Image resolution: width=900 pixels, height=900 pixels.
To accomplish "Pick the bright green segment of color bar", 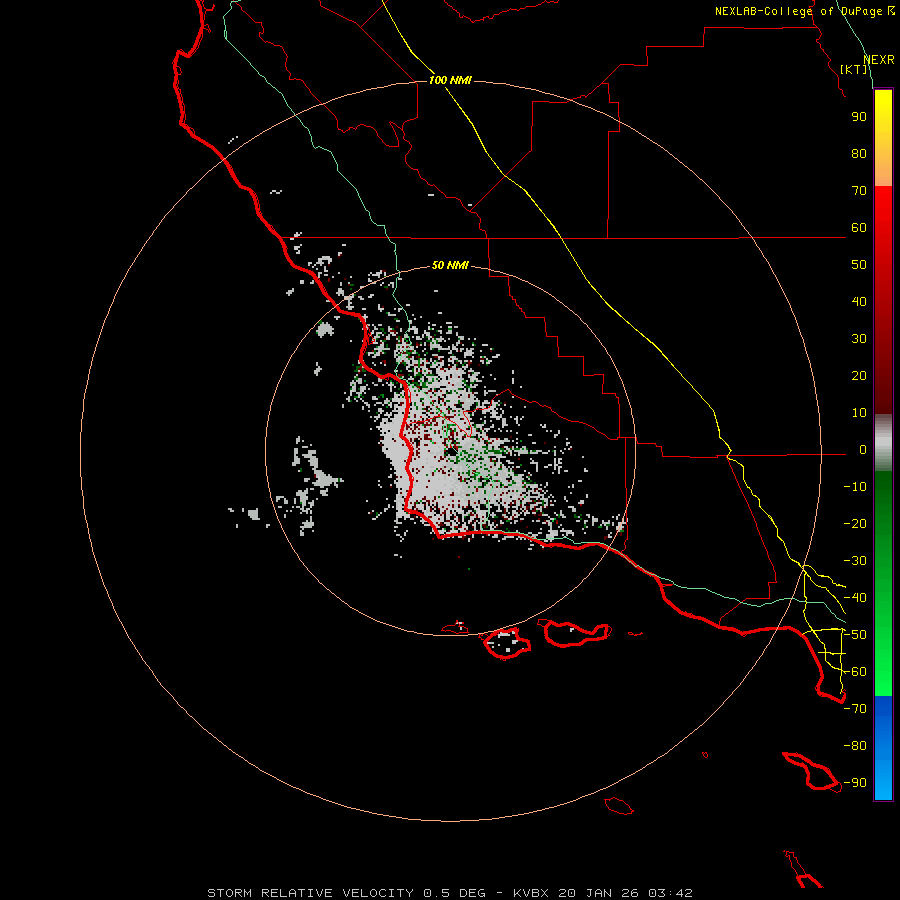I will click(x=883, y=584).
